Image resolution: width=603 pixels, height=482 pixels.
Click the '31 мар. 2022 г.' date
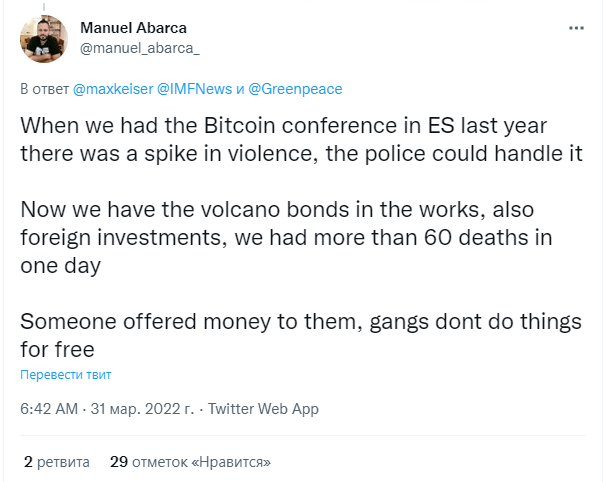[142, 409]
